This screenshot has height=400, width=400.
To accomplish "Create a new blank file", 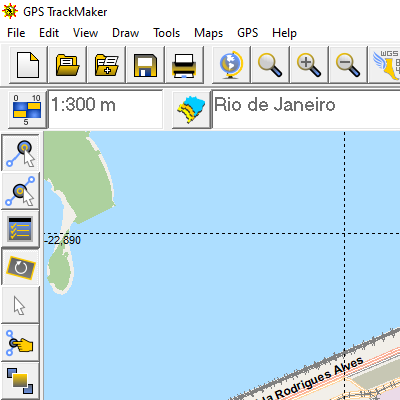I will pos(28,65).
